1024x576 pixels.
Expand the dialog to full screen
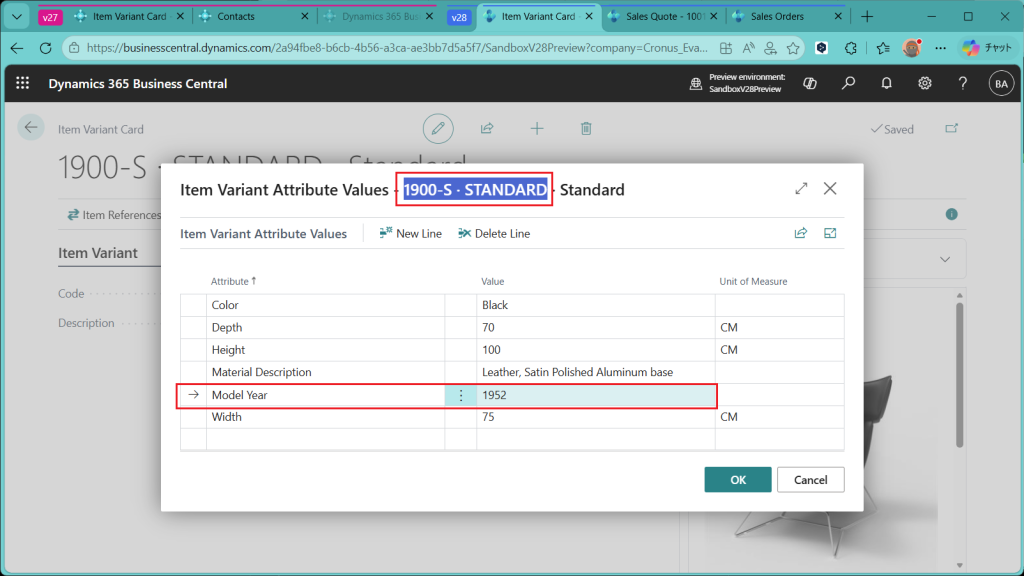click(x=801, y=189)
